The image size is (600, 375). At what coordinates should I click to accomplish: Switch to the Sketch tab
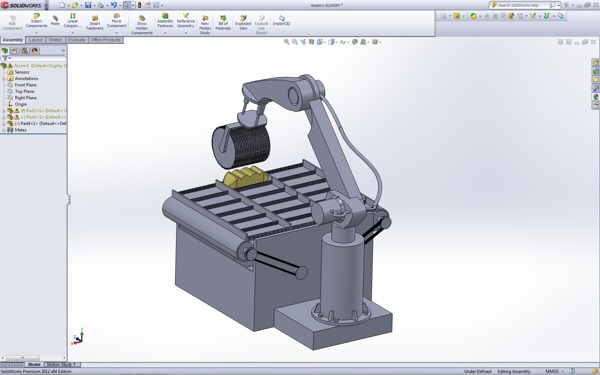pyautogui.click(x=55, y=40)
